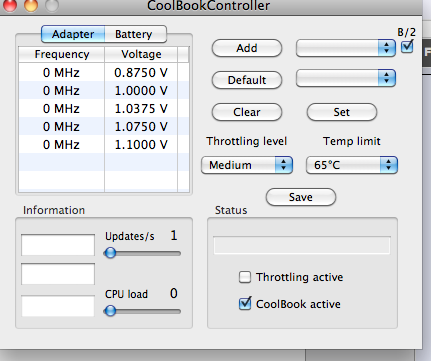Open the Temp limit 65°C dropdown
The height and width of the screenshot is (361, 431).
[x=352, y=165]
